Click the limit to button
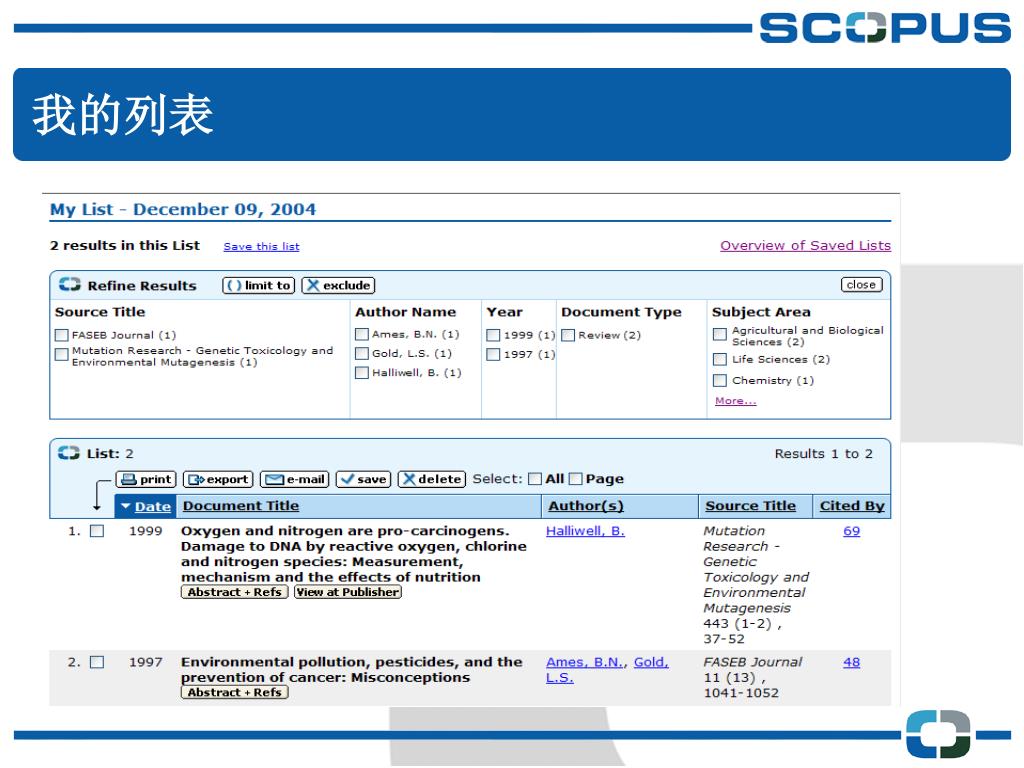 pos(259,285)
